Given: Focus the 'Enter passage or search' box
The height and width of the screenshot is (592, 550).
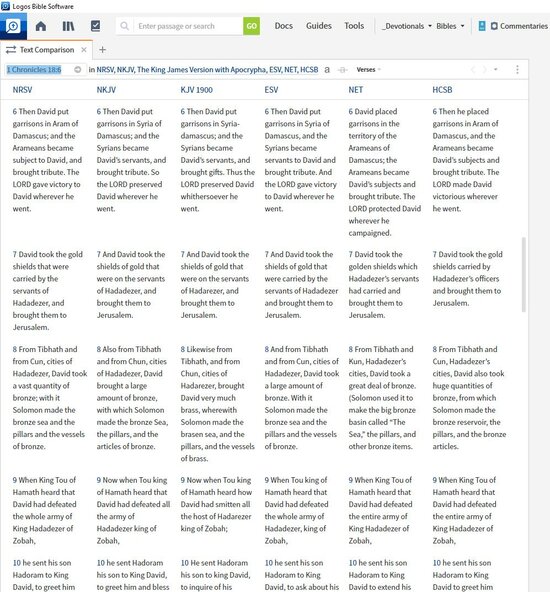Looking at the screenshot, I should [188, 26].
